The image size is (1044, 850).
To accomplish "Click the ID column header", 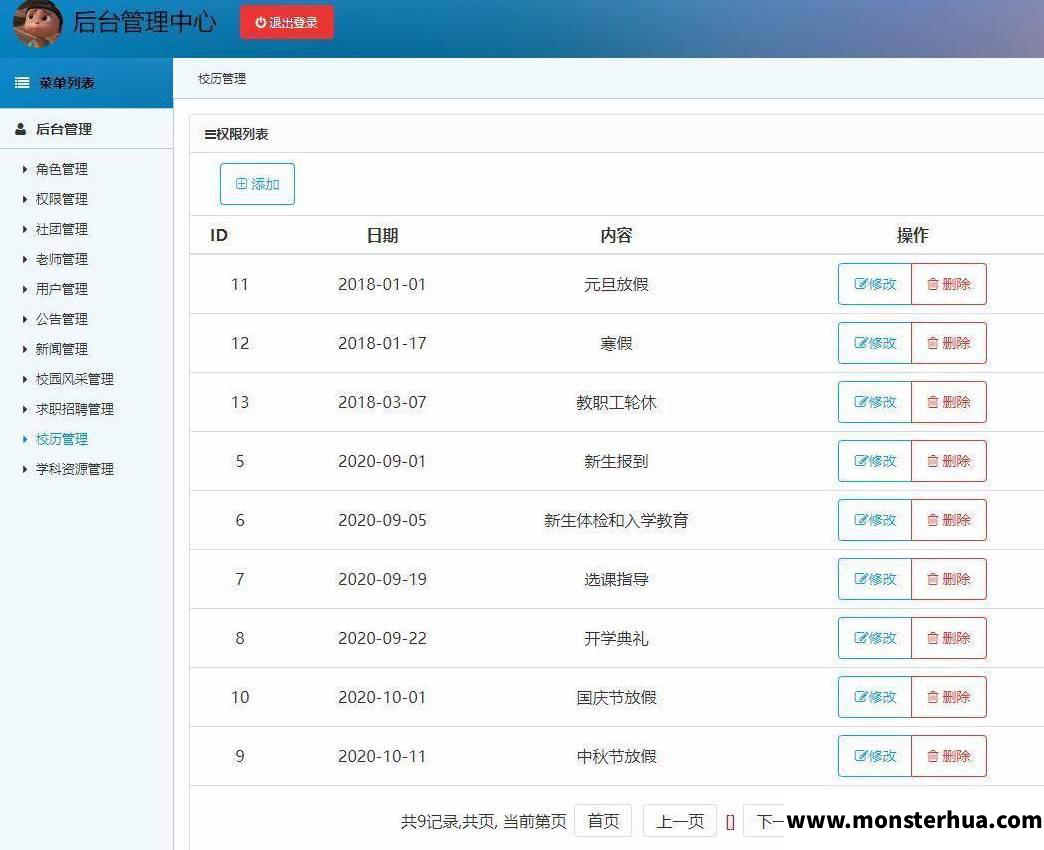I will point(218,235).
